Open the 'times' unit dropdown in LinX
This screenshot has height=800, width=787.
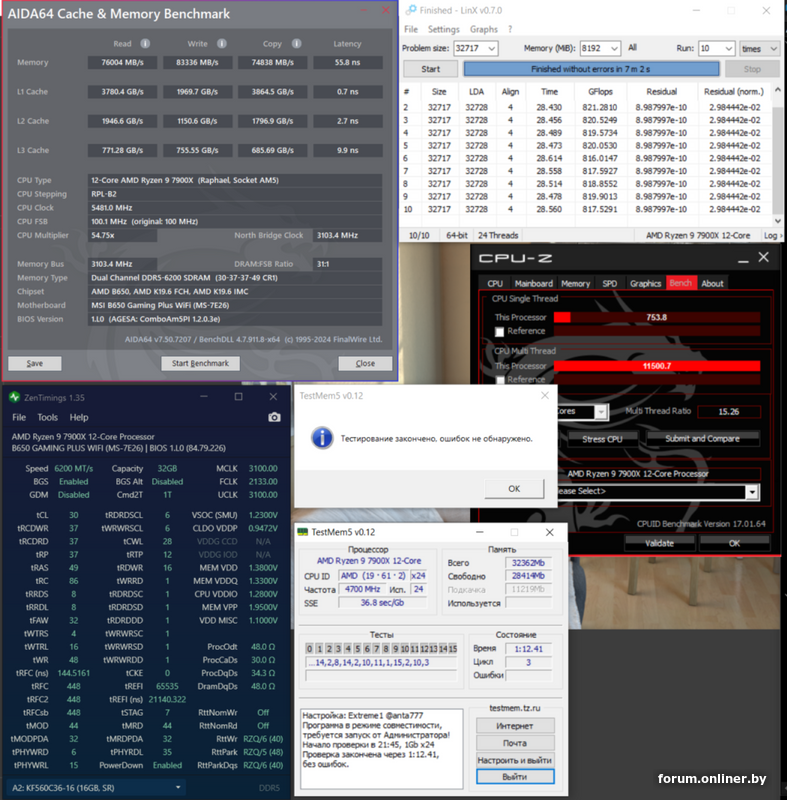pos(759,48)
